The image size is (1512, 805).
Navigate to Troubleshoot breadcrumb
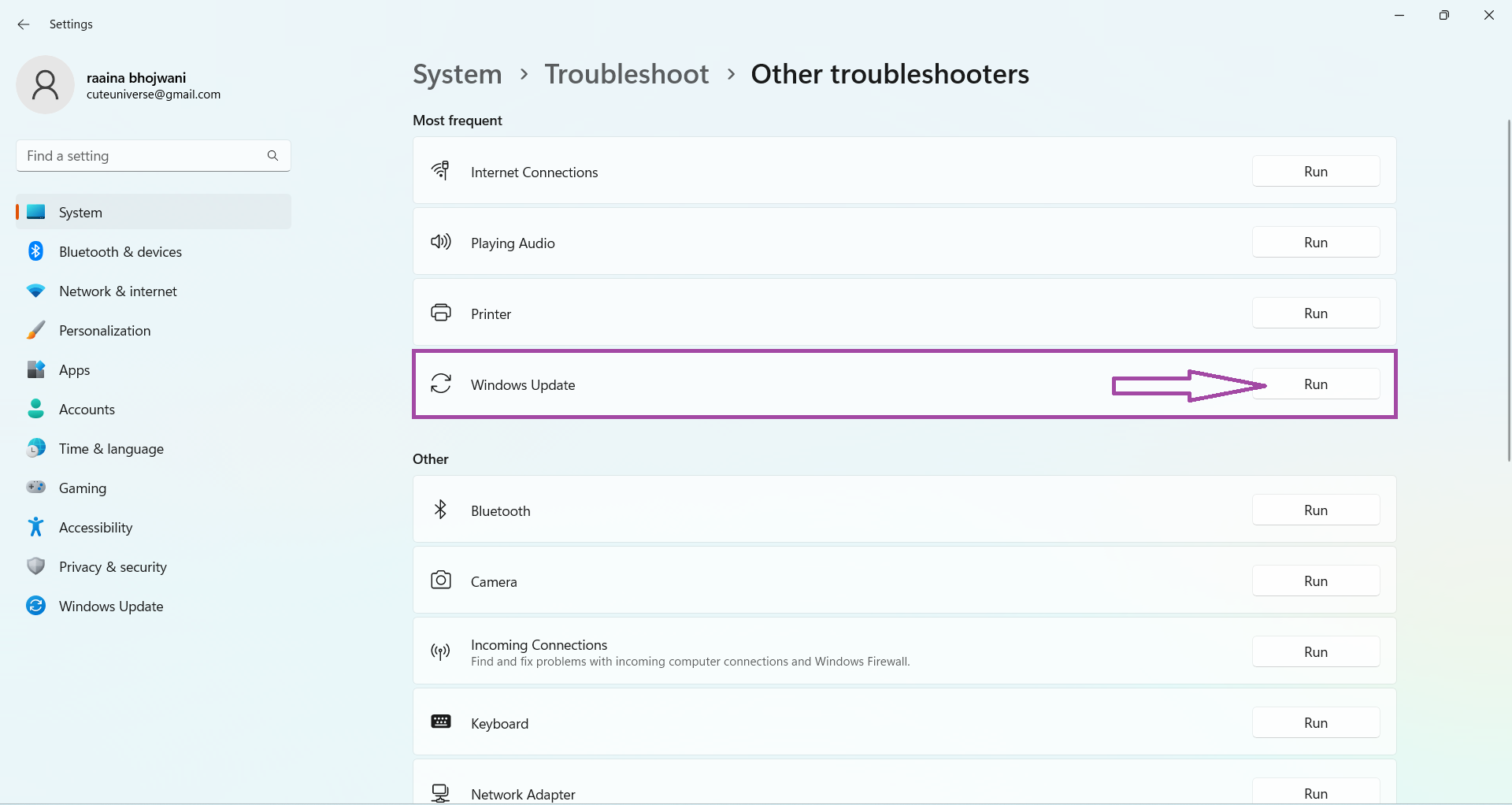click(x=626, y=74)
